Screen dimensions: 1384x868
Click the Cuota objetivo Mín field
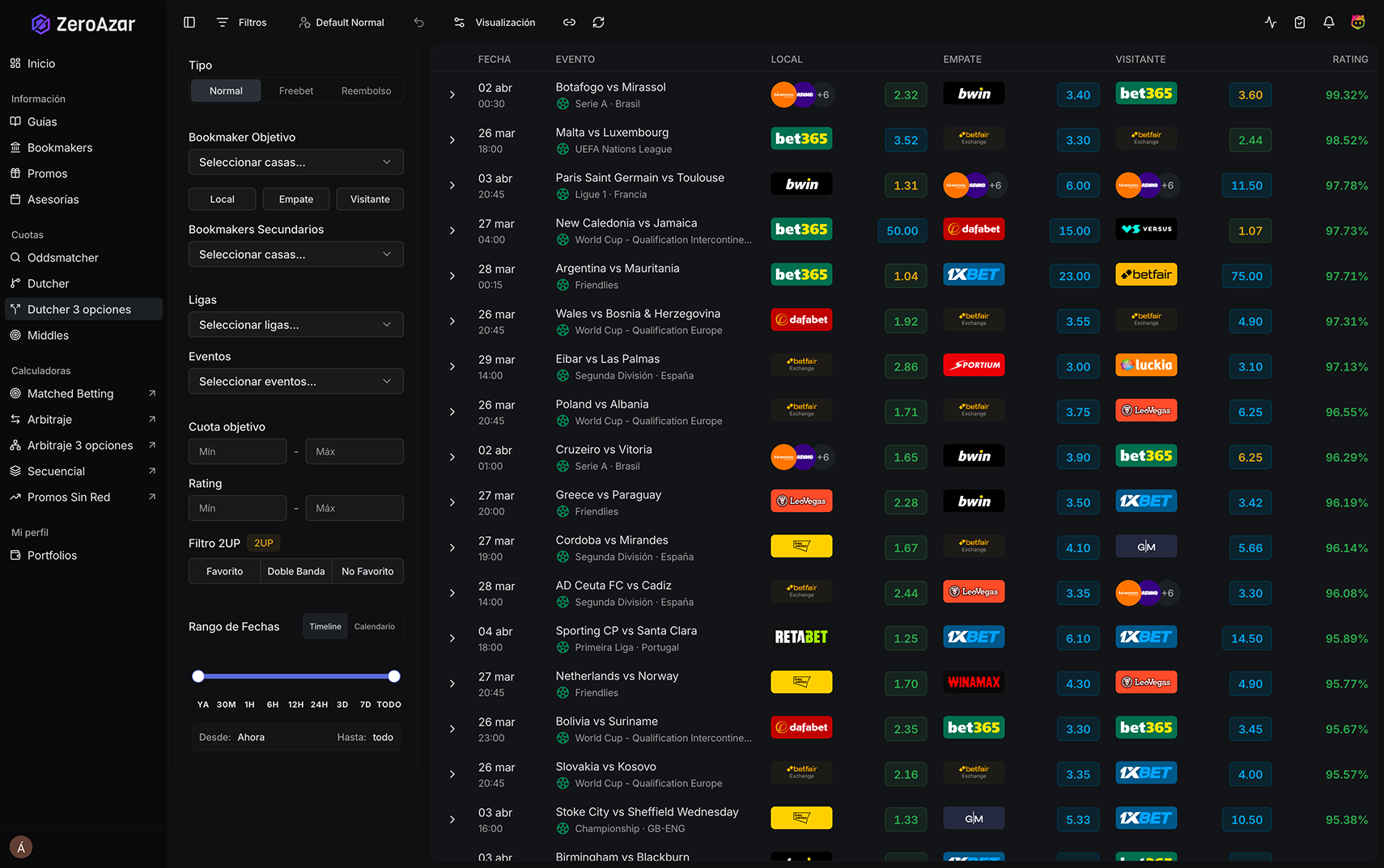(x=237, y=451)
